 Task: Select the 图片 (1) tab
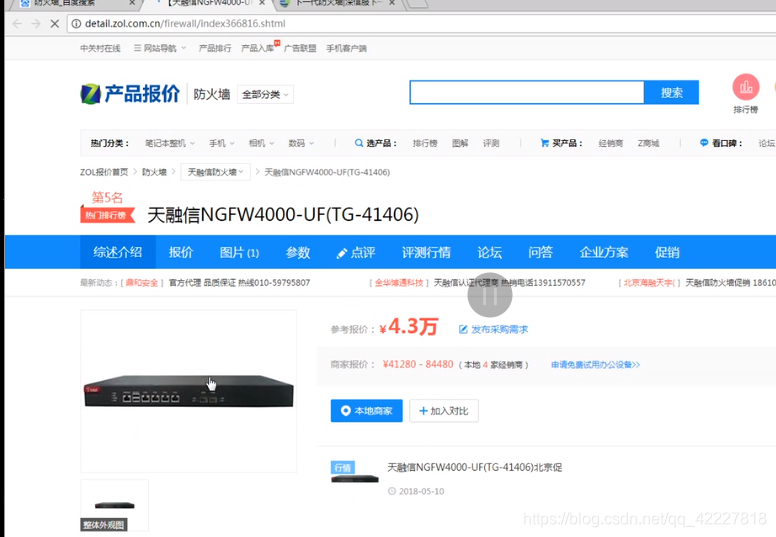pyautogui.click(x=240, y=252)
